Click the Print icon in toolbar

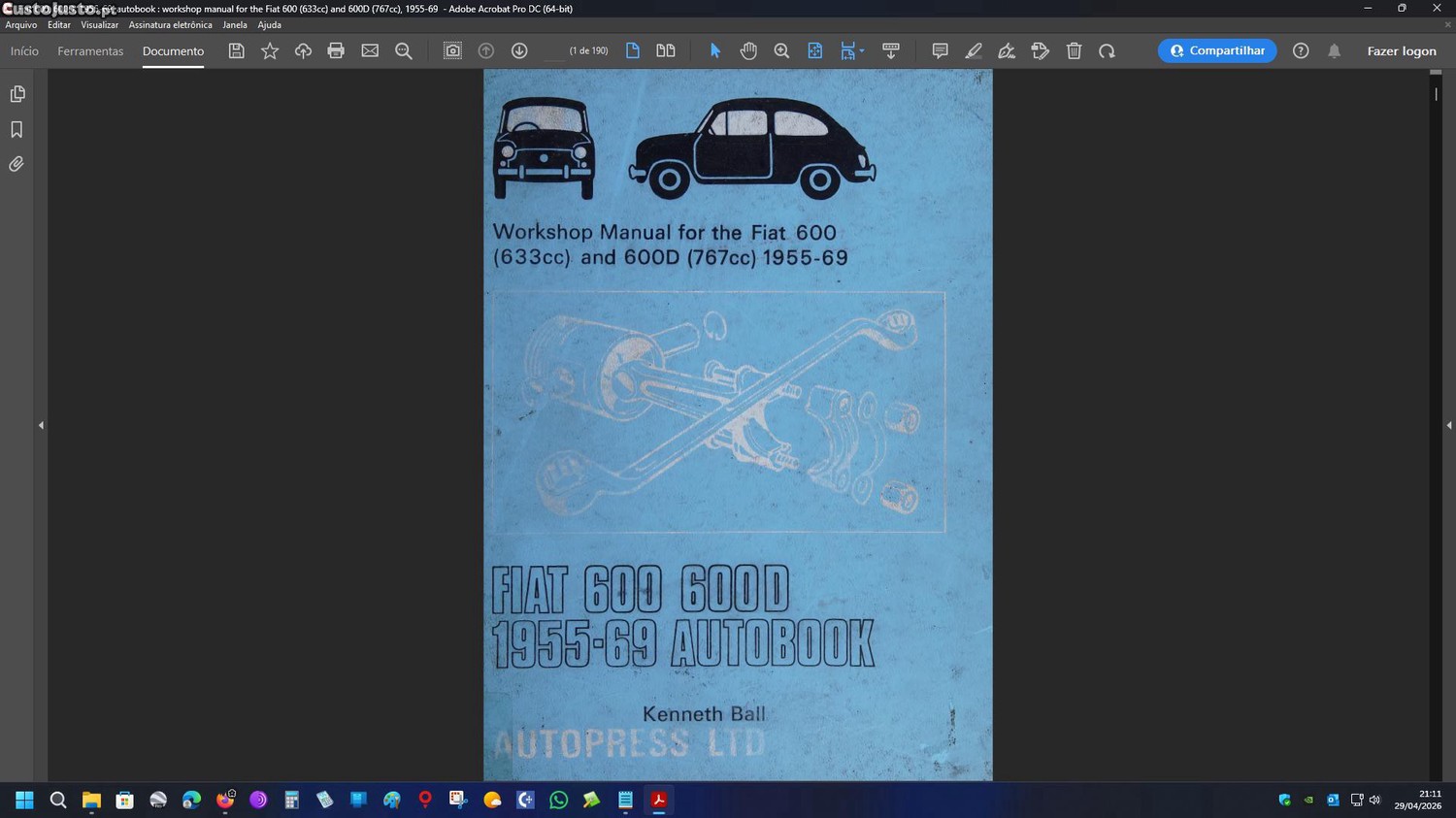tap(336, 51)
